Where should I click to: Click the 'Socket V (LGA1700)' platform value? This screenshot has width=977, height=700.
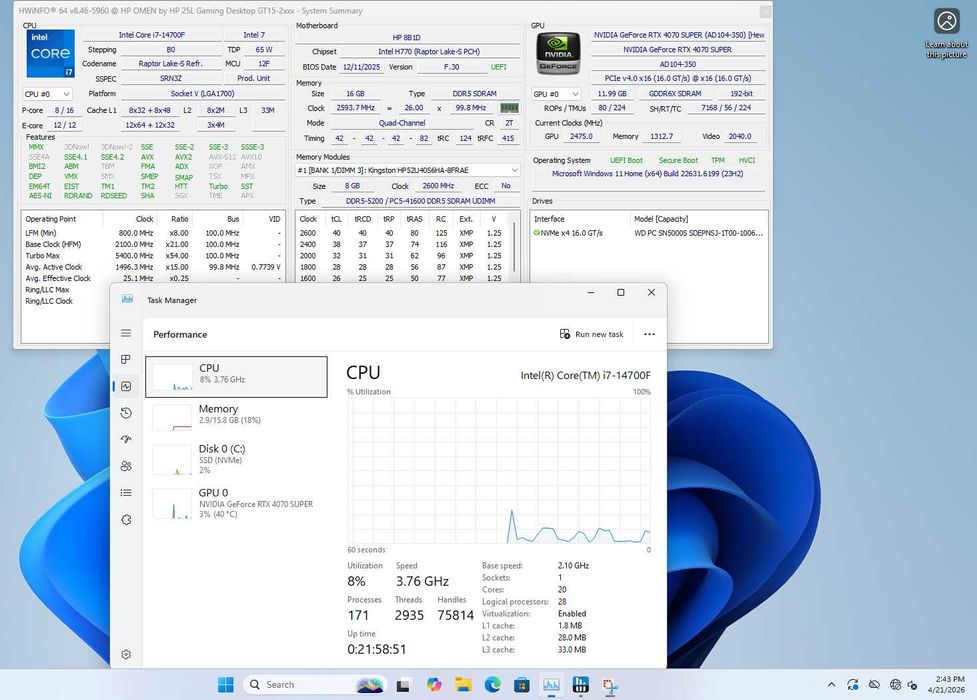click(x=203, y=93)
